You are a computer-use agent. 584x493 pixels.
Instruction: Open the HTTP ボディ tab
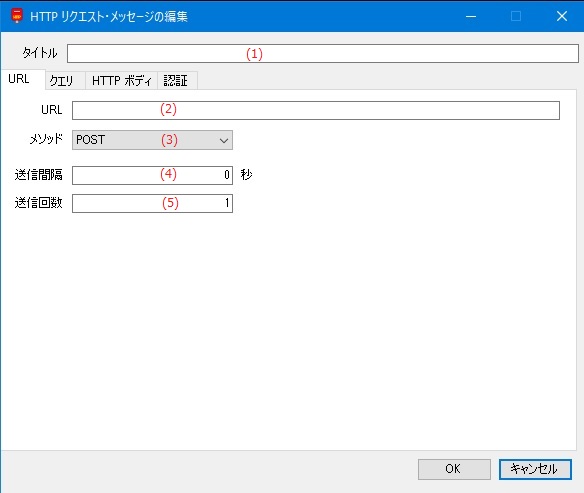122,80
